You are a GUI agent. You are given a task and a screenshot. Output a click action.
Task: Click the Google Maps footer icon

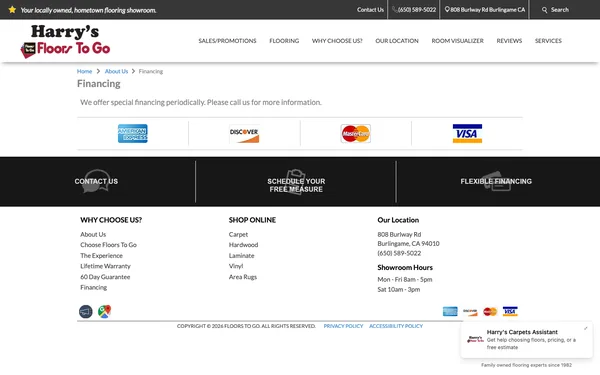tap(104, 311)
